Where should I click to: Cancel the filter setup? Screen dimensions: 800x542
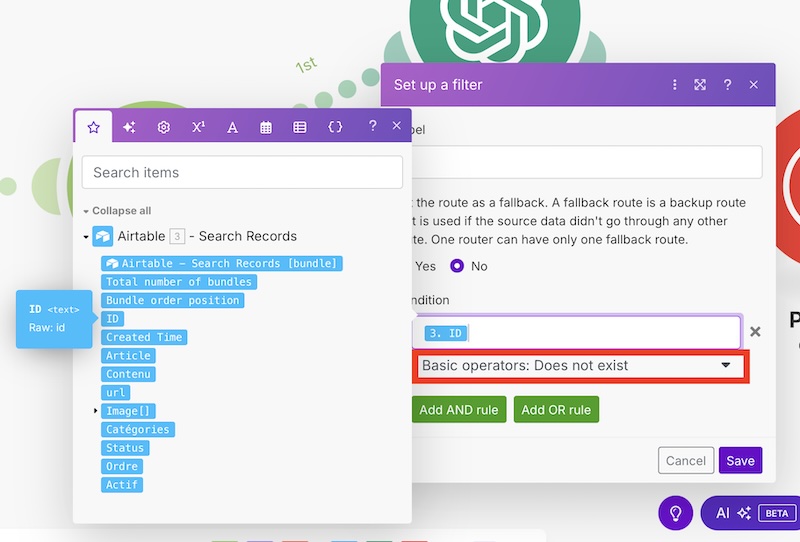tap(686, 460)
